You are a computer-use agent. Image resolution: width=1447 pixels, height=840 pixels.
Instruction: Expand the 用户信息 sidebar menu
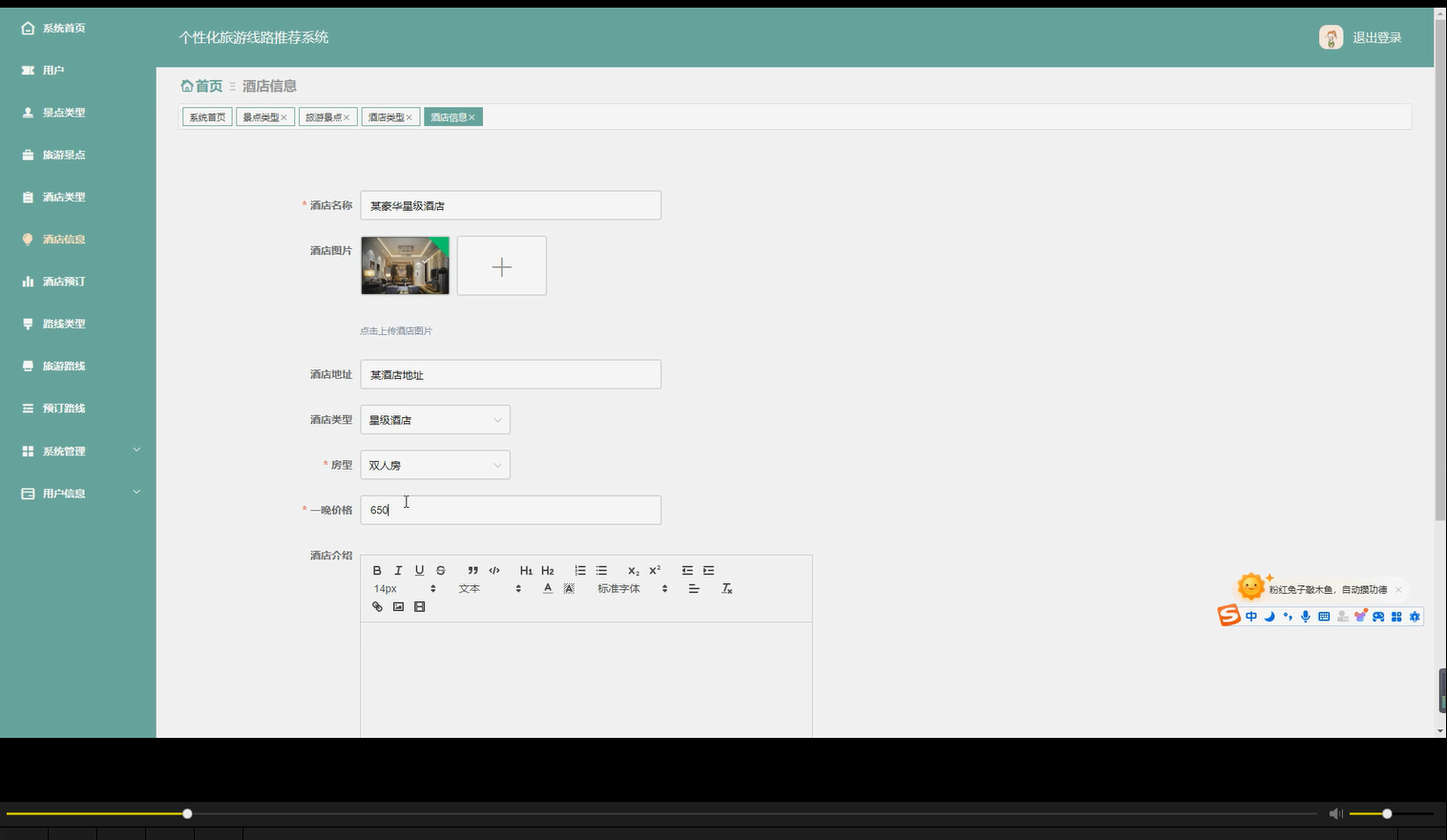pos(78,493)
